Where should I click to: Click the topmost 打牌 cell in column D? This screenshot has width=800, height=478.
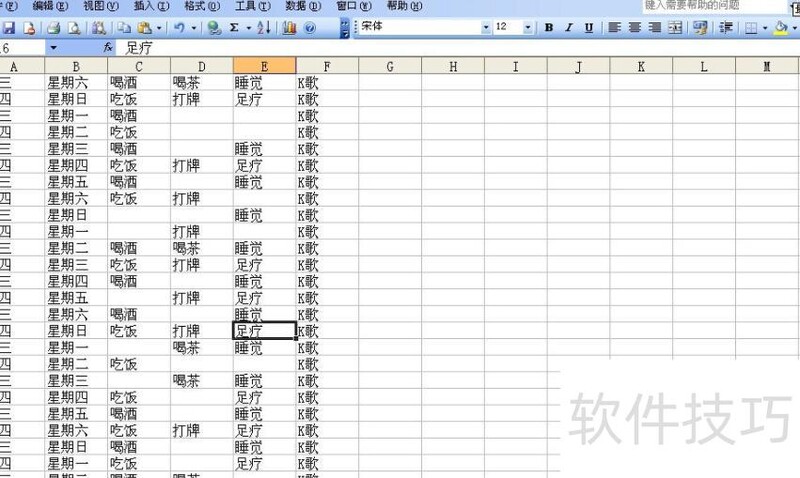(202, 99)
